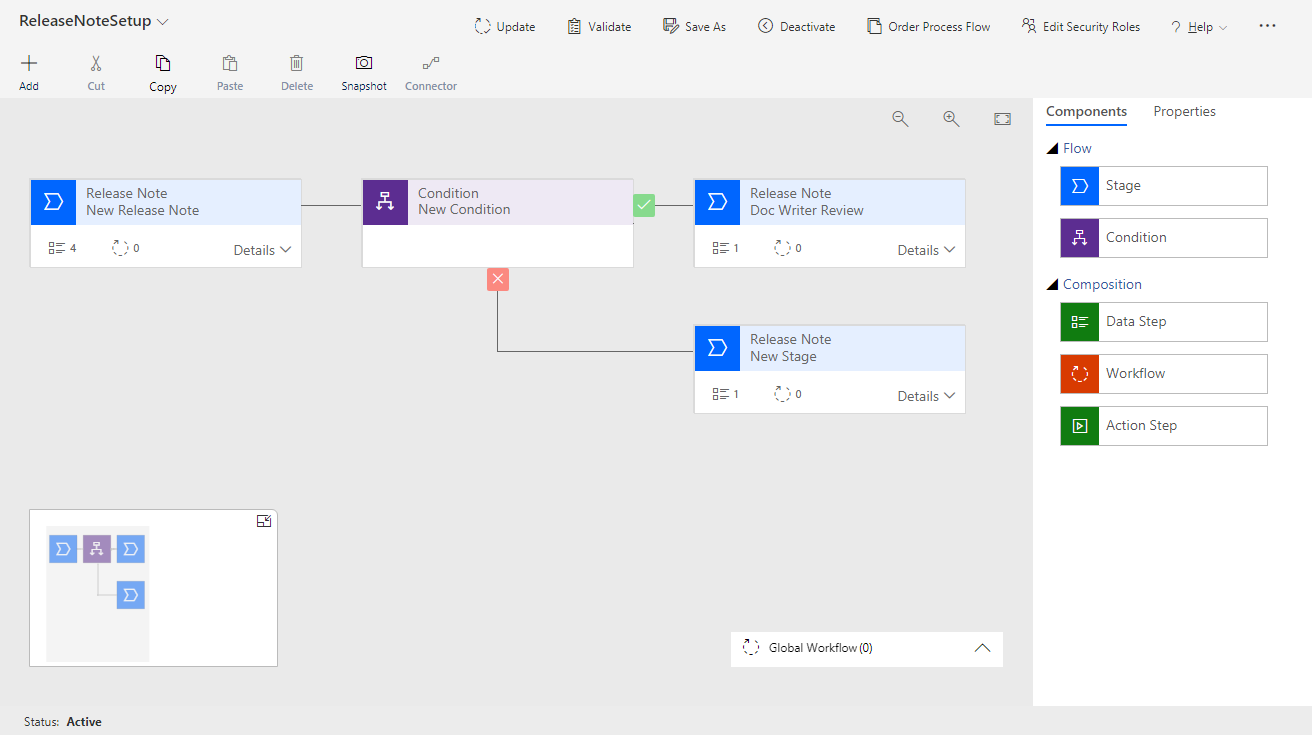Take a Snapshot of the flow
This screenshot has height=735, width=1312.
pyautogui.click(x=364, y=65)
